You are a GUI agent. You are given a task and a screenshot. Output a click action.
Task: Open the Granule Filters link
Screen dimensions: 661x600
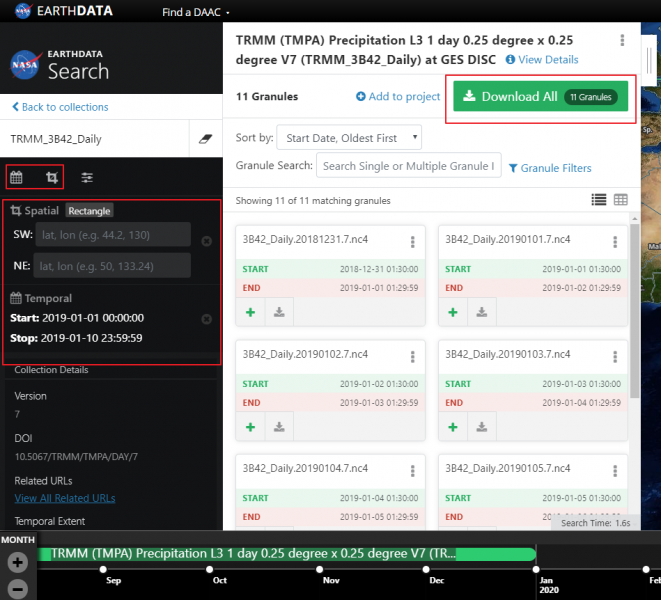coord(550,168)
